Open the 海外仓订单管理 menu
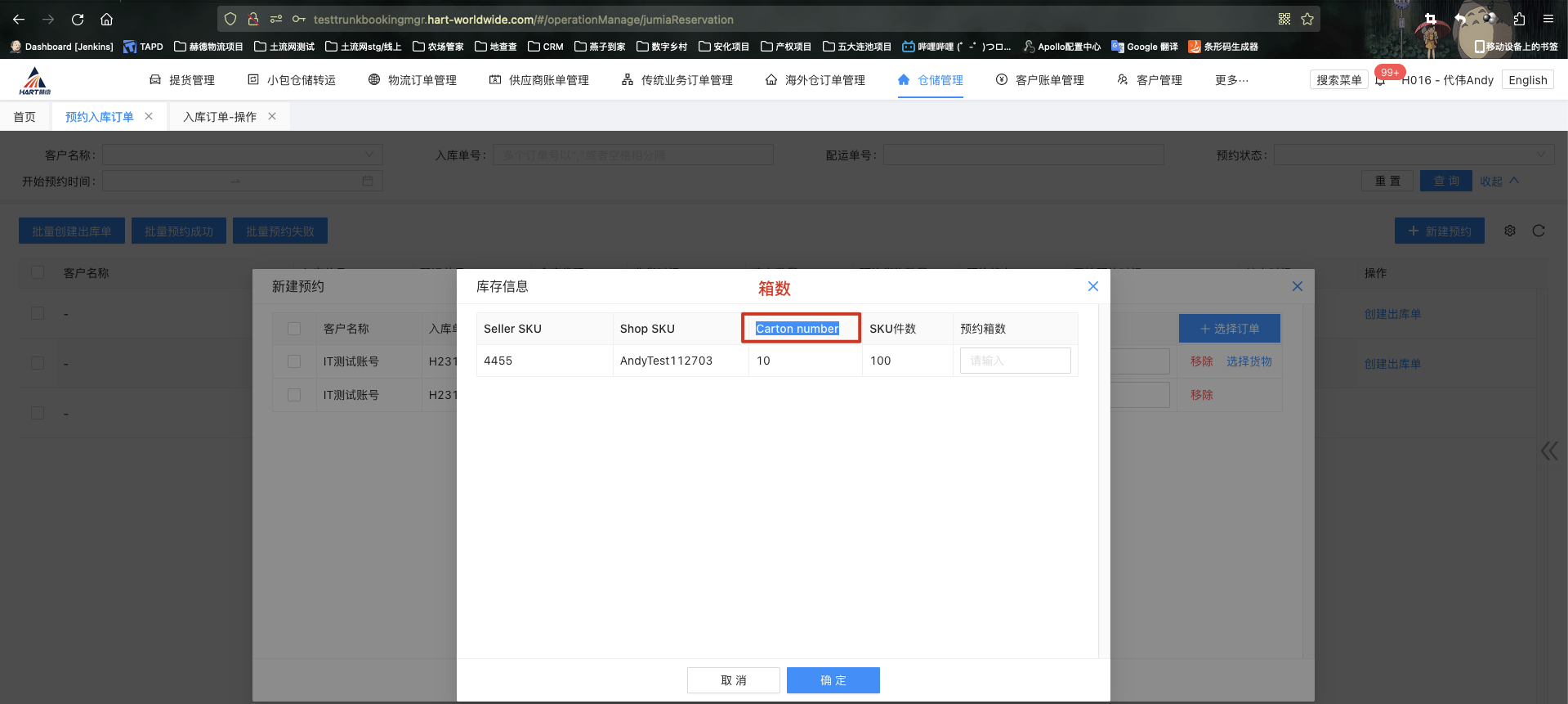1568x704 pixels. click(x=815, y=80)
